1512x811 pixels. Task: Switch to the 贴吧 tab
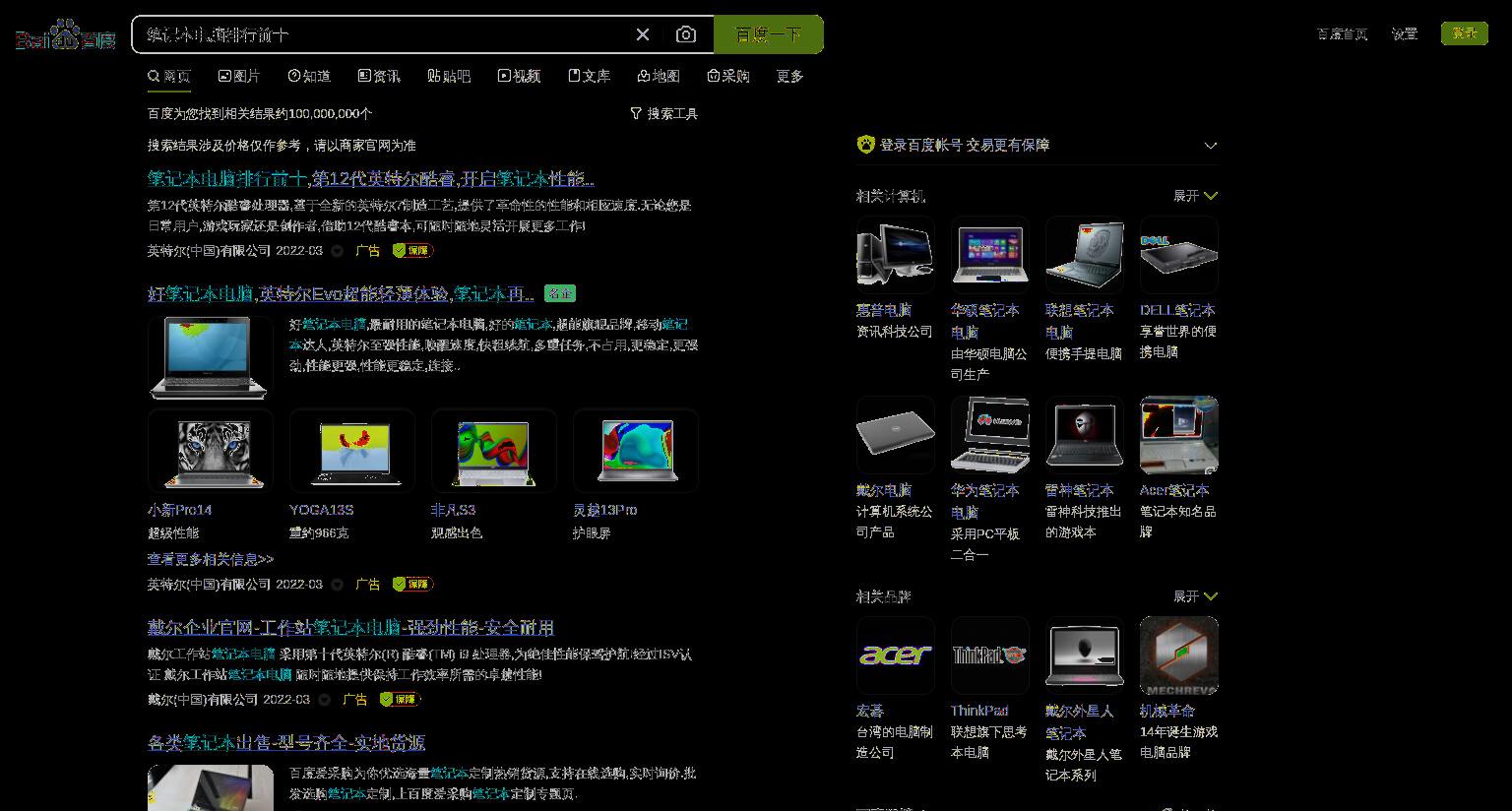(449, 76)
